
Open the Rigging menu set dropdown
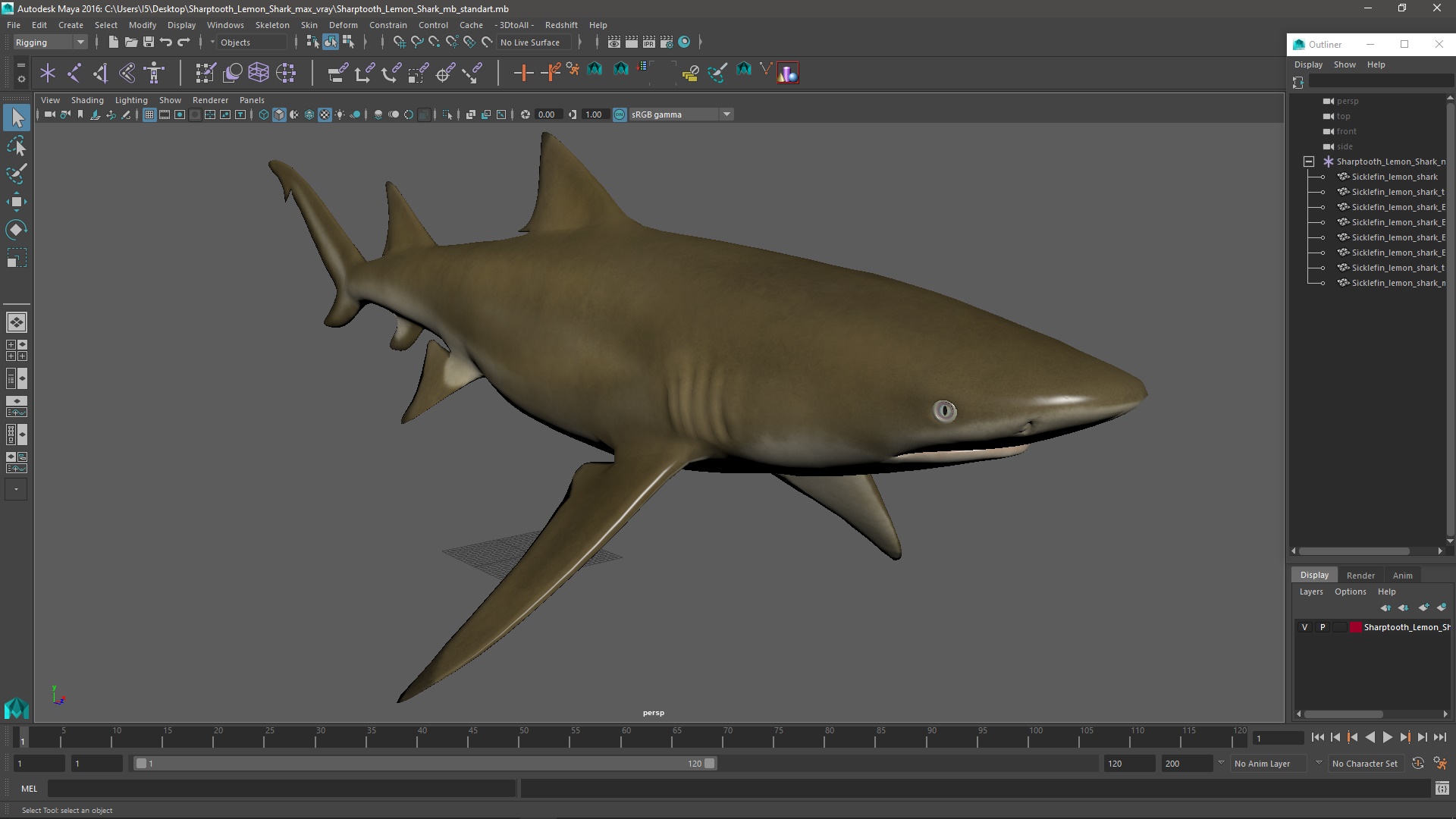coord(50,42)
